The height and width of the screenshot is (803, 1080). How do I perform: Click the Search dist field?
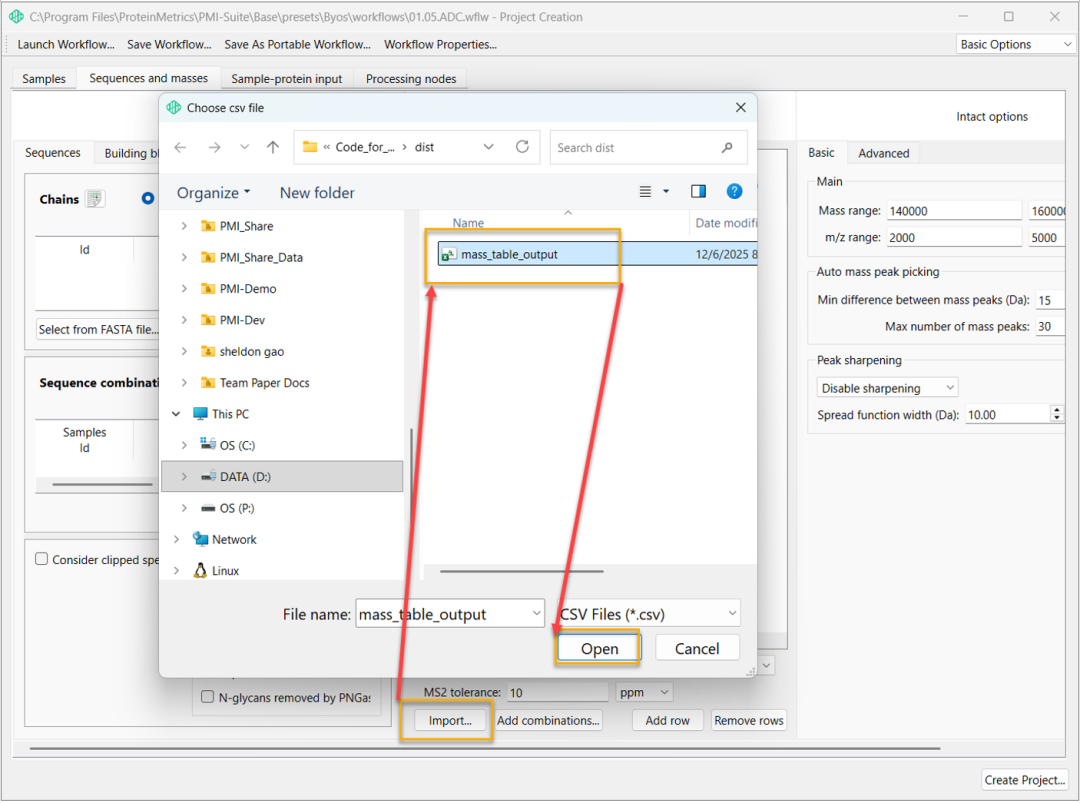click(x=636, y=147)
